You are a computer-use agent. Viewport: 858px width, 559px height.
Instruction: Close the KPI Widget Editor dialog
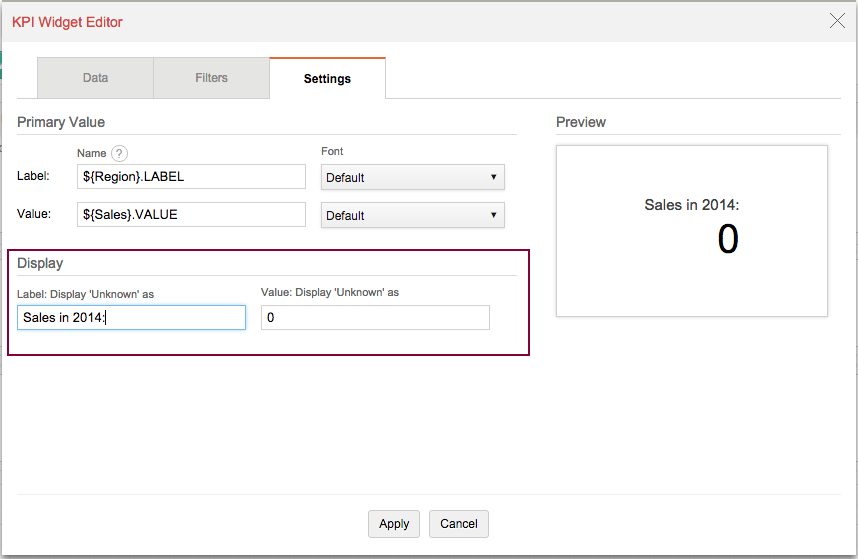[x=837, y=21]
